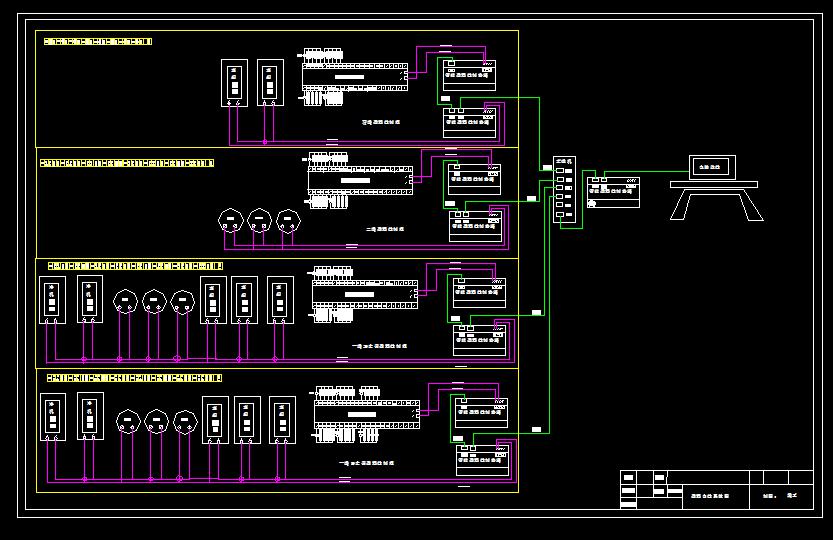This screenshot has height=540, width=833.
Task: Select the rightmost panel device in third section
Action: [280, 300]
